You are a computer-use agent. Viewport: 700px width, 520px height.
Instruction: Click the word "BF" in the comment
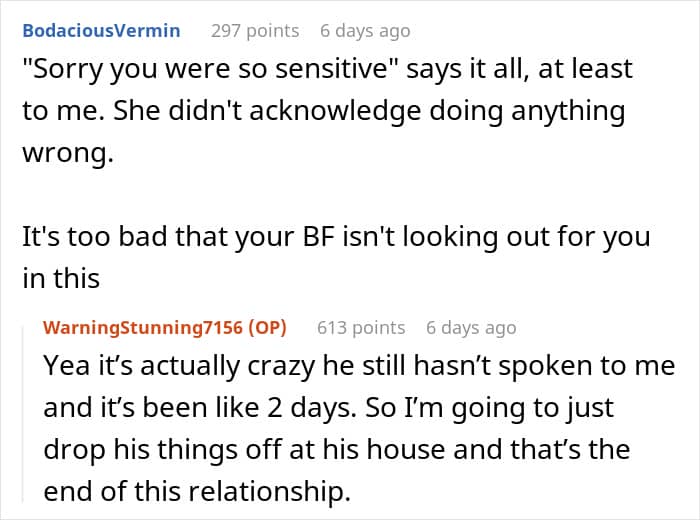[x=319, y=237]
